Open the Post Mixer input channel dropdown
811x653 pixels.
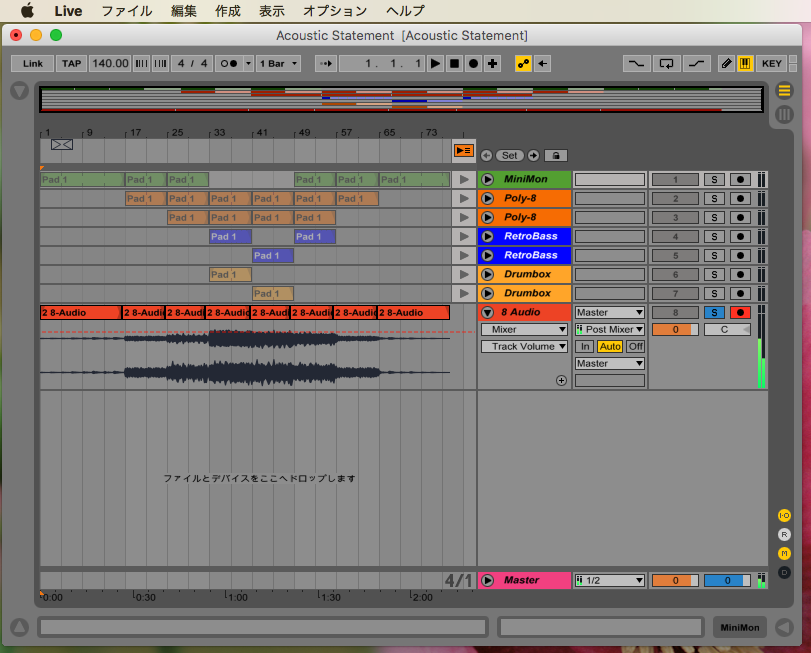coord(610,329)
